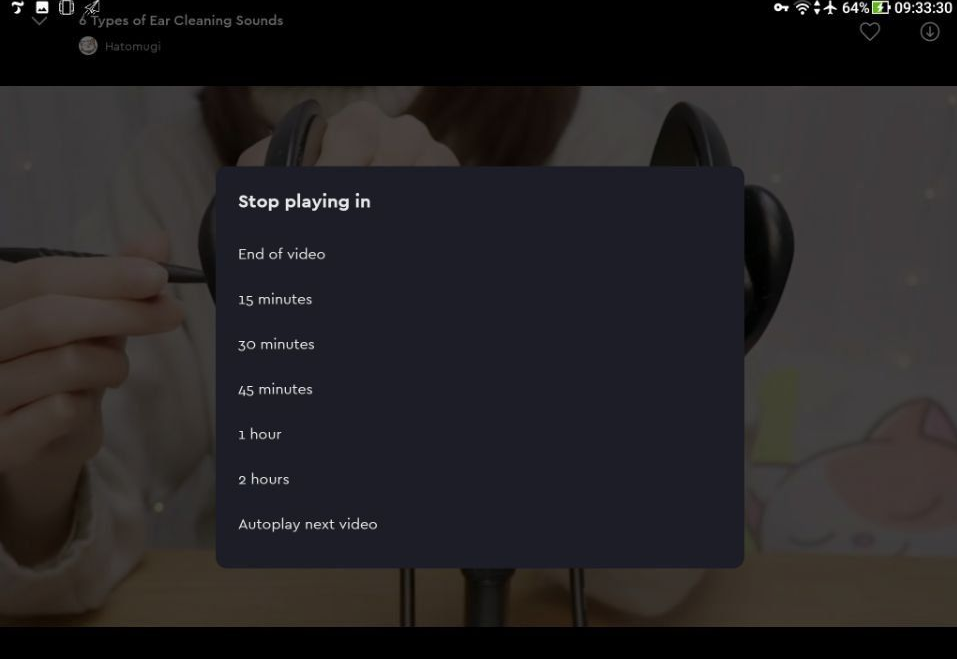Tap the battery charging icon
Image resolution: width=957 pixels, height=659 pixels.
coord(881,8)
